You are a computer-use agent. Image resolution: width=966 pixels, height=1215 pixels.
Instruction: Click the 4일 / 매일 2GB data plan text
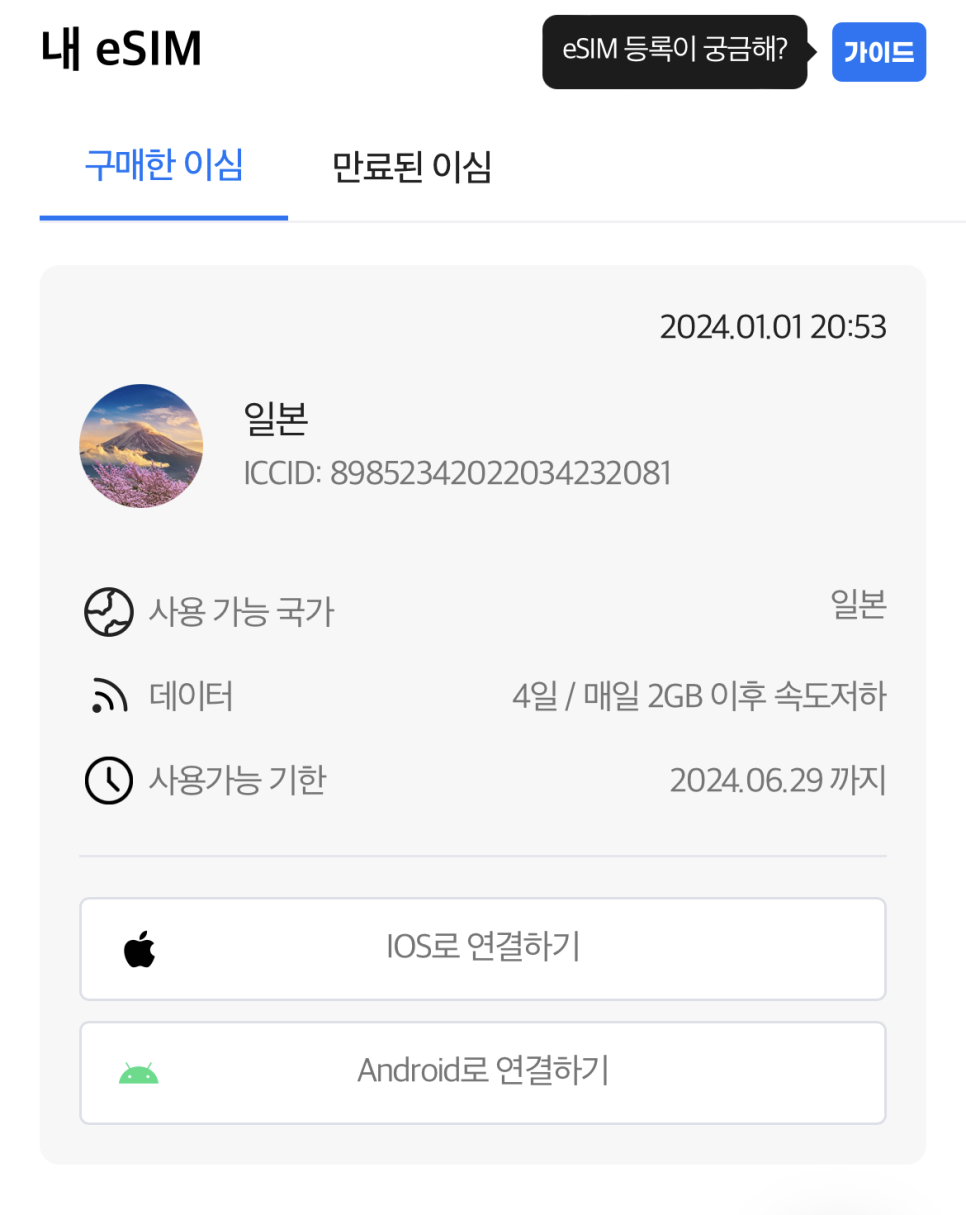click(x=698, y=696)
